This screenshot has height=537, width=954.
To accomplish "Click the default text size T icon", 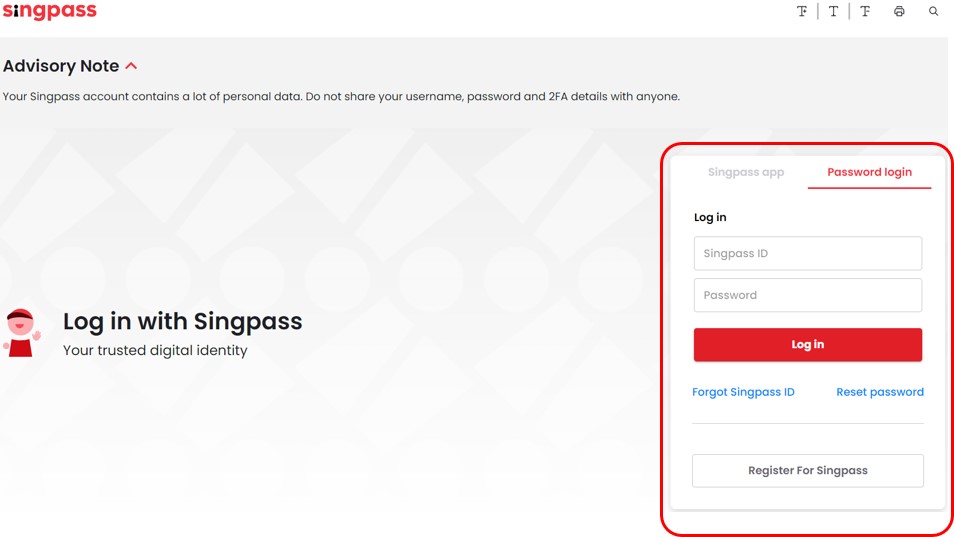I will [x=833, y=11].
